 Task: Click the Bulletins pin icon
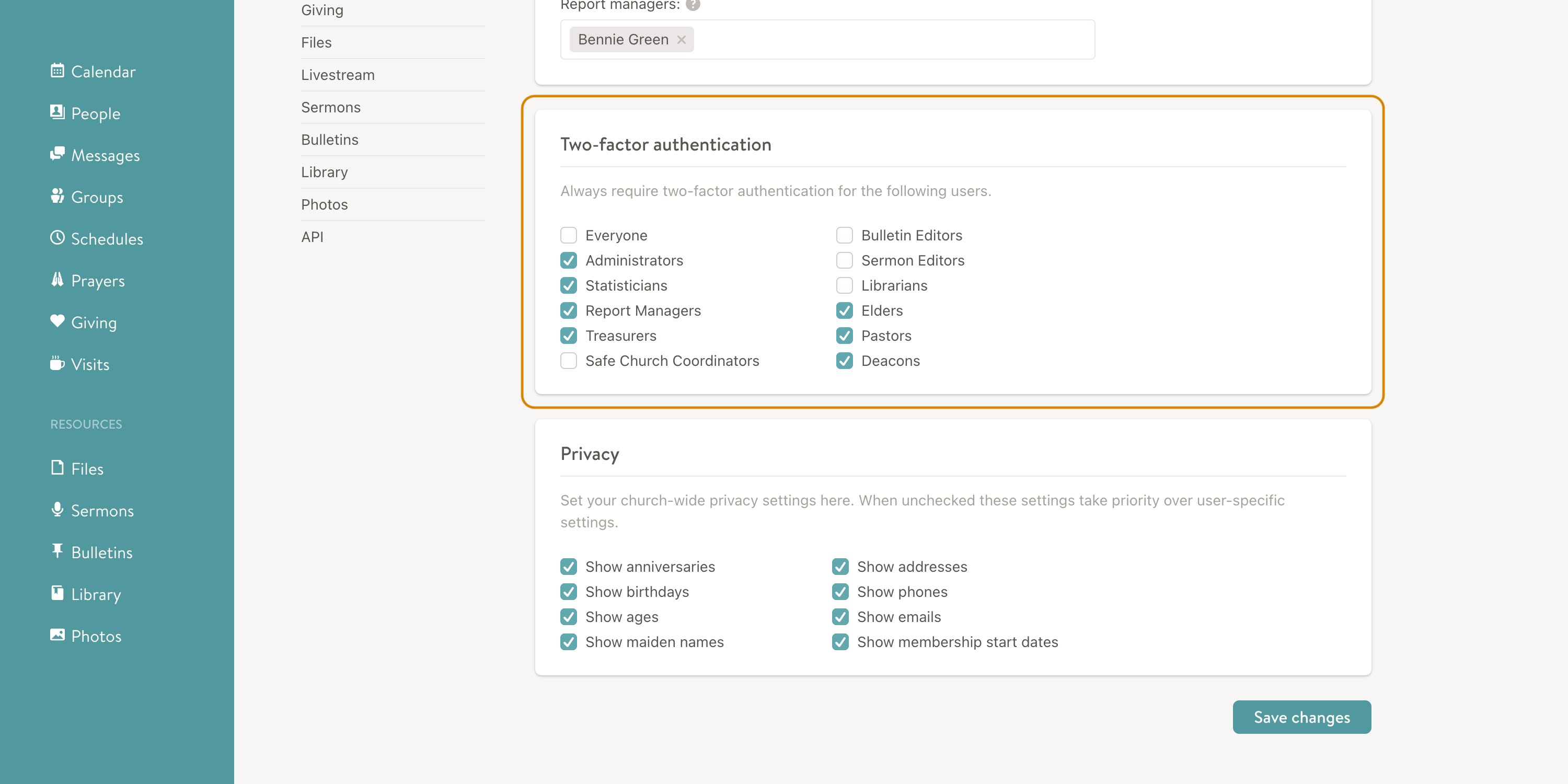click(x=57, y=551)
